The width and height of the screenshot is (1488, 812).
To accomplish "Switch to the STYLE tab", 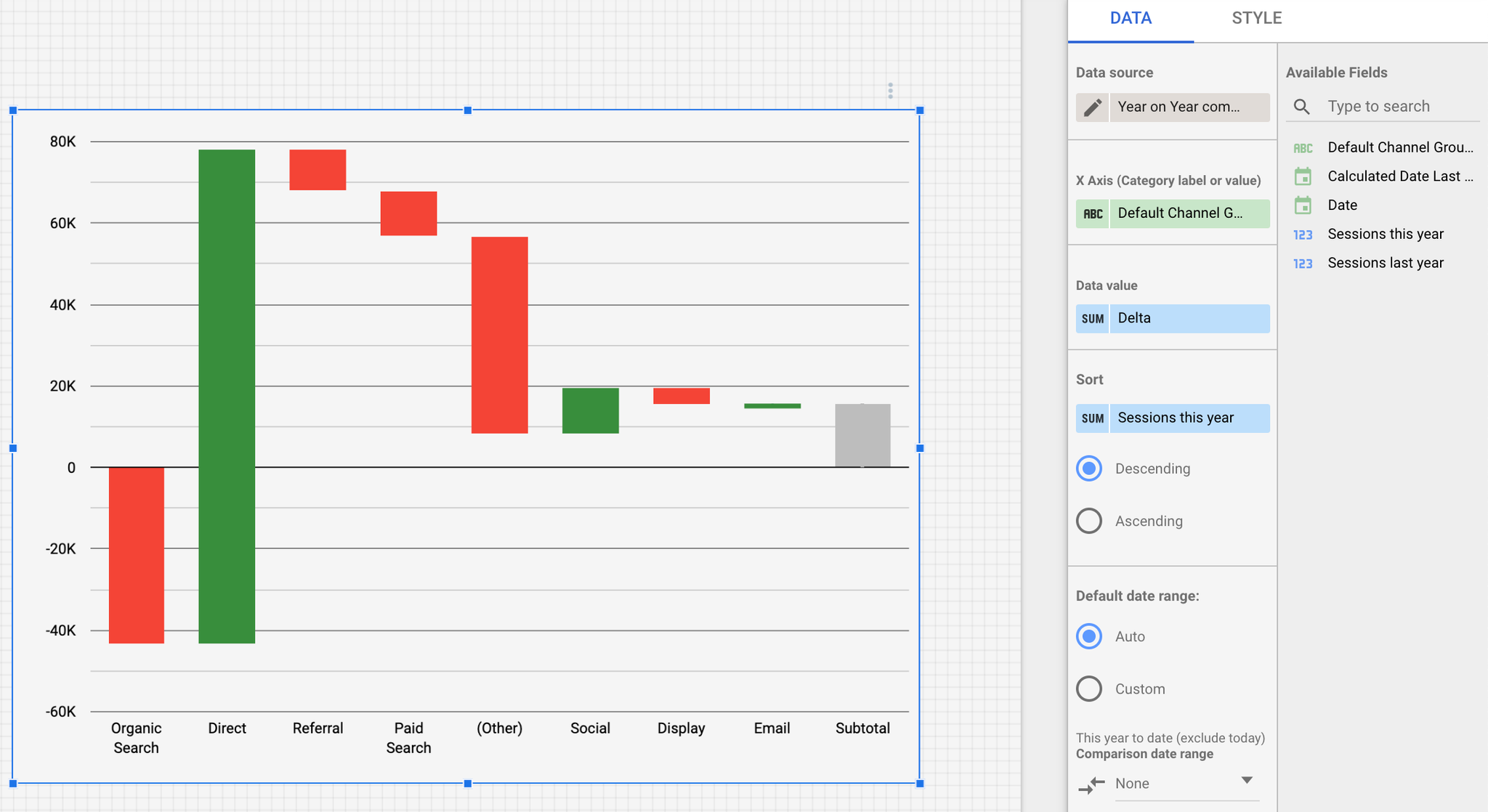I will click(x=1256, y=18).
